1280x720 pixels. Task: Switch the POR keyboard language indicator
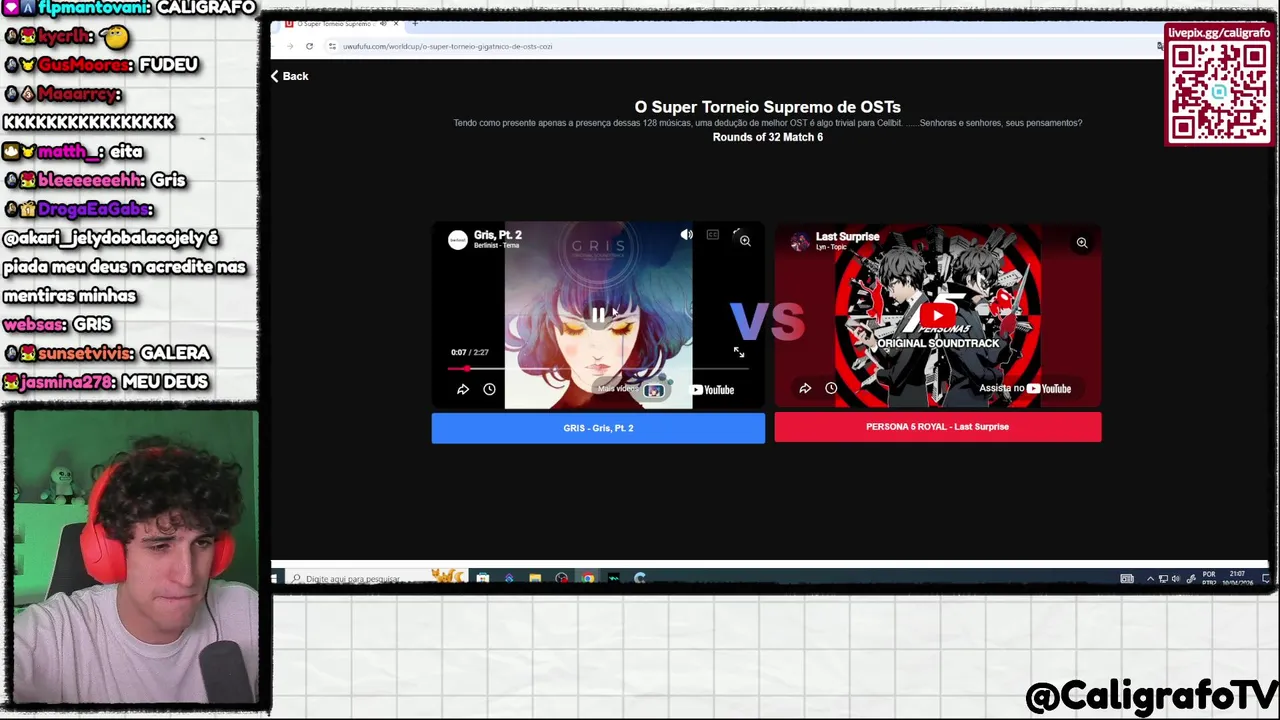(1209, 578)
